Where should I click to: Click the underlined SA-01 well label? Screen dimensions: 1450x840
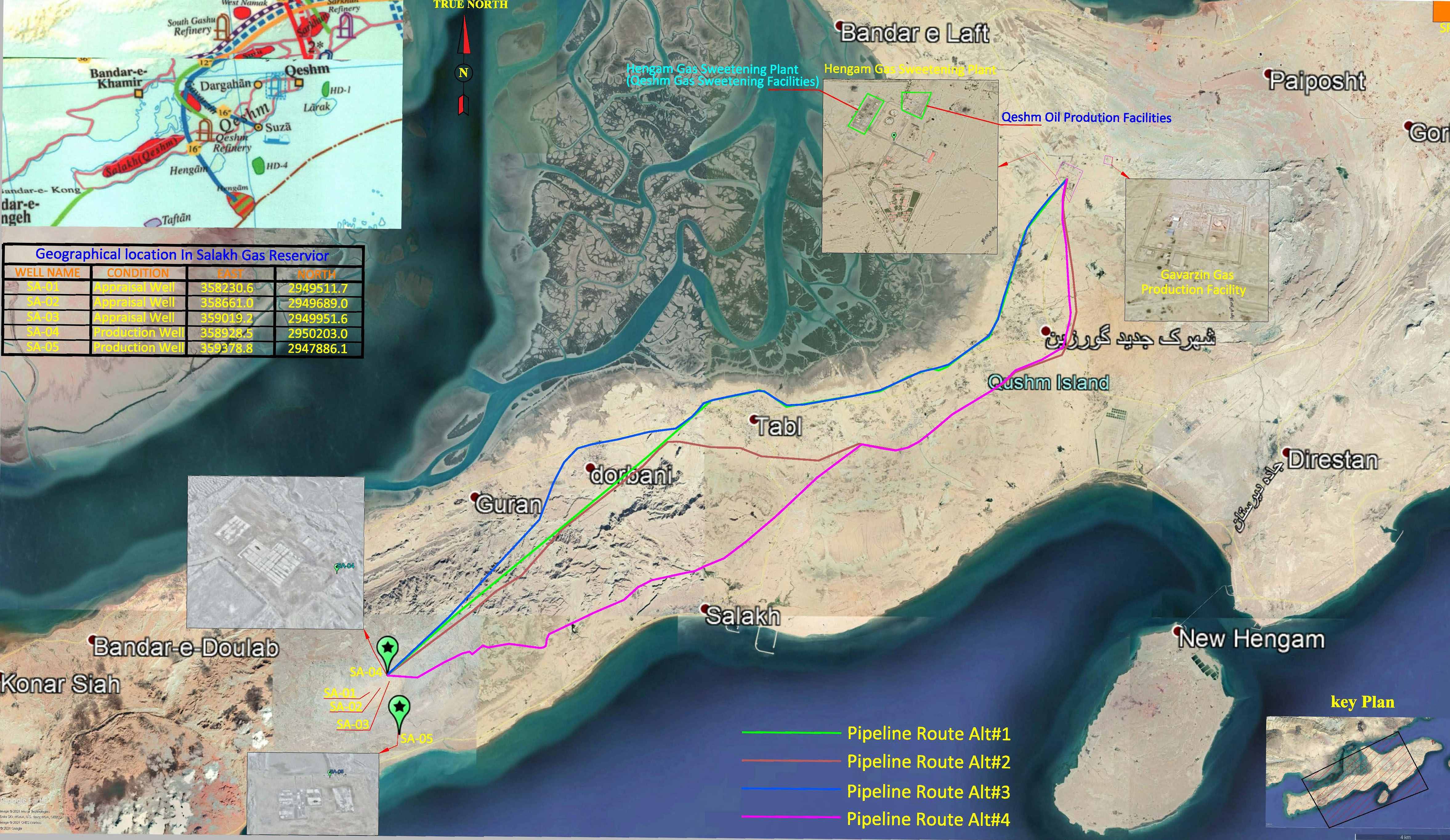pos(340,693)
